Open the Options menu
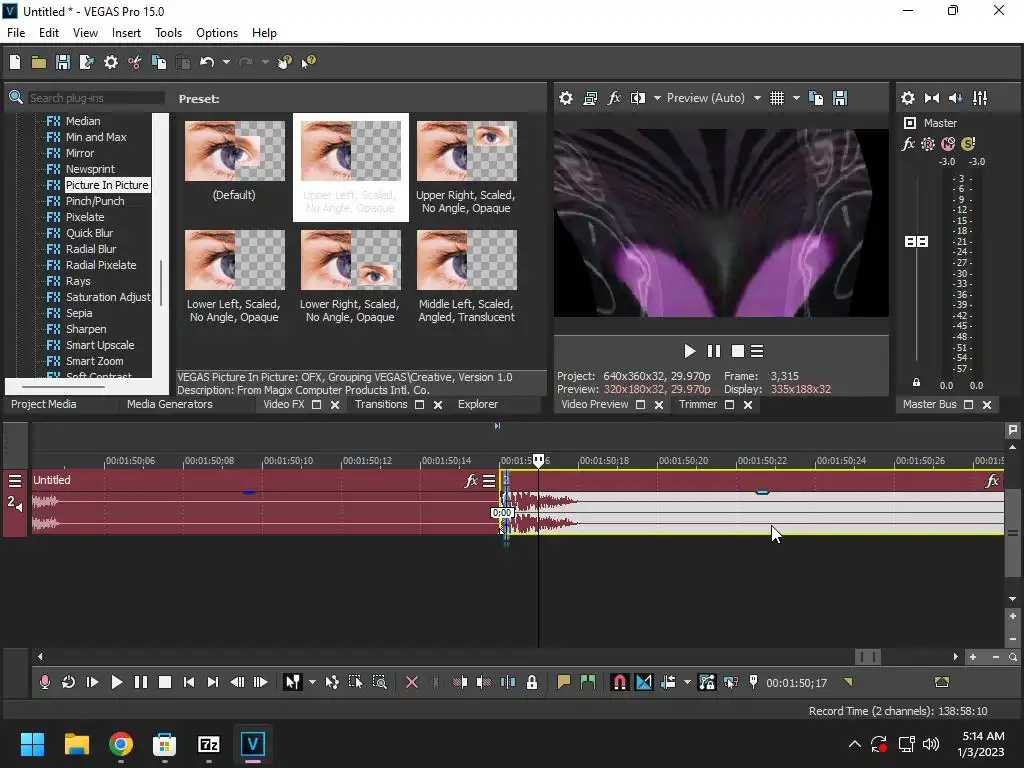The image size is (1024, 768). pyautogui.click(x=217, y=33)
